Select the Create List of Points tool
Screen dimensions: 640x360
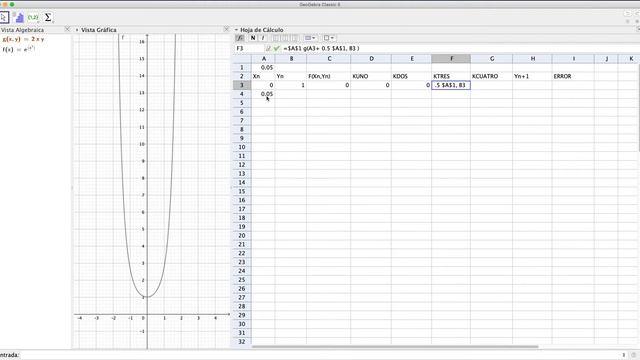pyautogui.click(x=33, y=18)
